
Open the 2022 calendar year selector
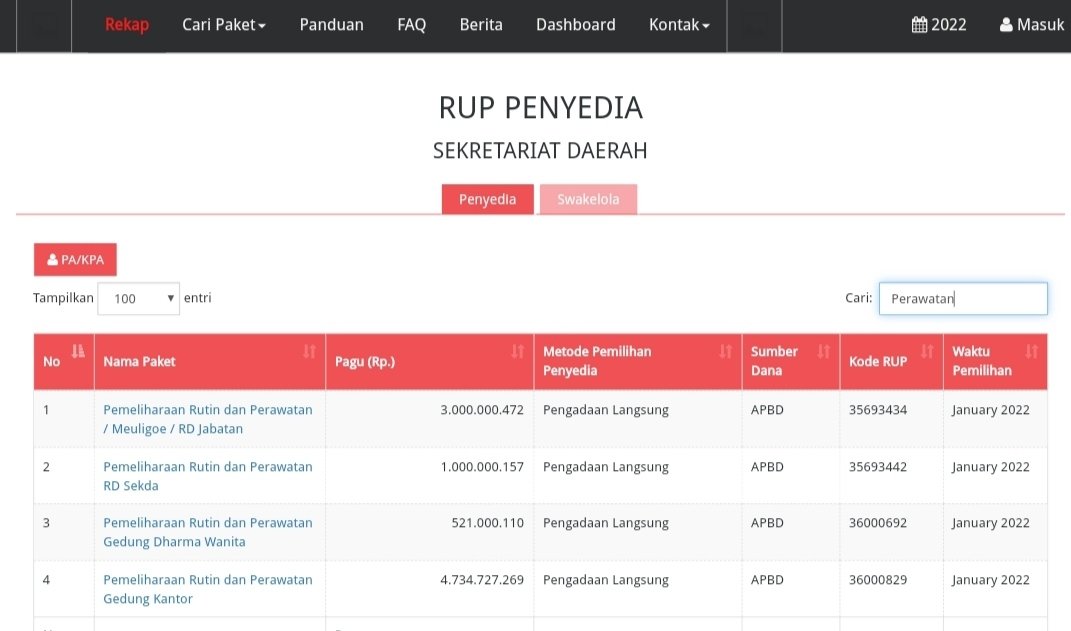(x=939, y=25)
